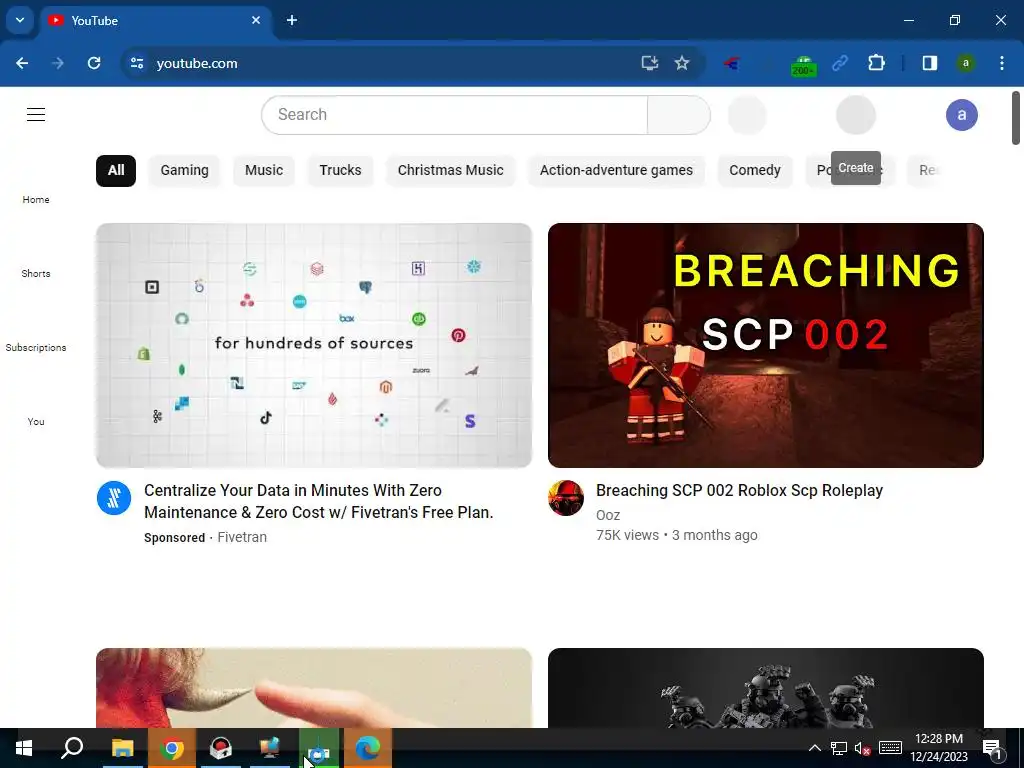The height and width of the screenshot is (768, 1024).
Task: Click the Fivetran channel avatar
Action: (114, 498)
